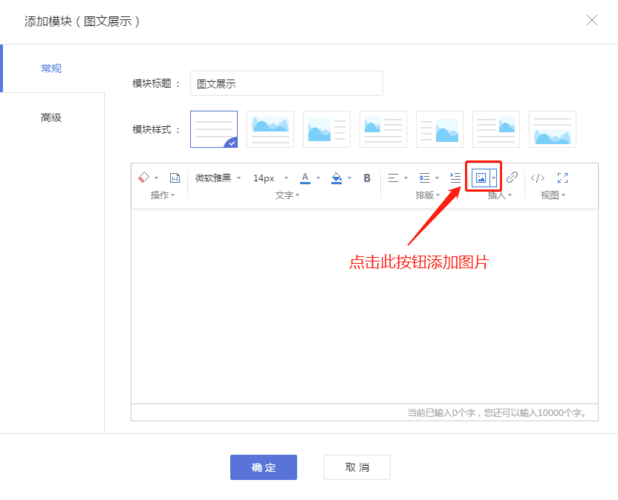Select large image-left text-right style
This screenshot has width=618, height=500.
point(327,129)
